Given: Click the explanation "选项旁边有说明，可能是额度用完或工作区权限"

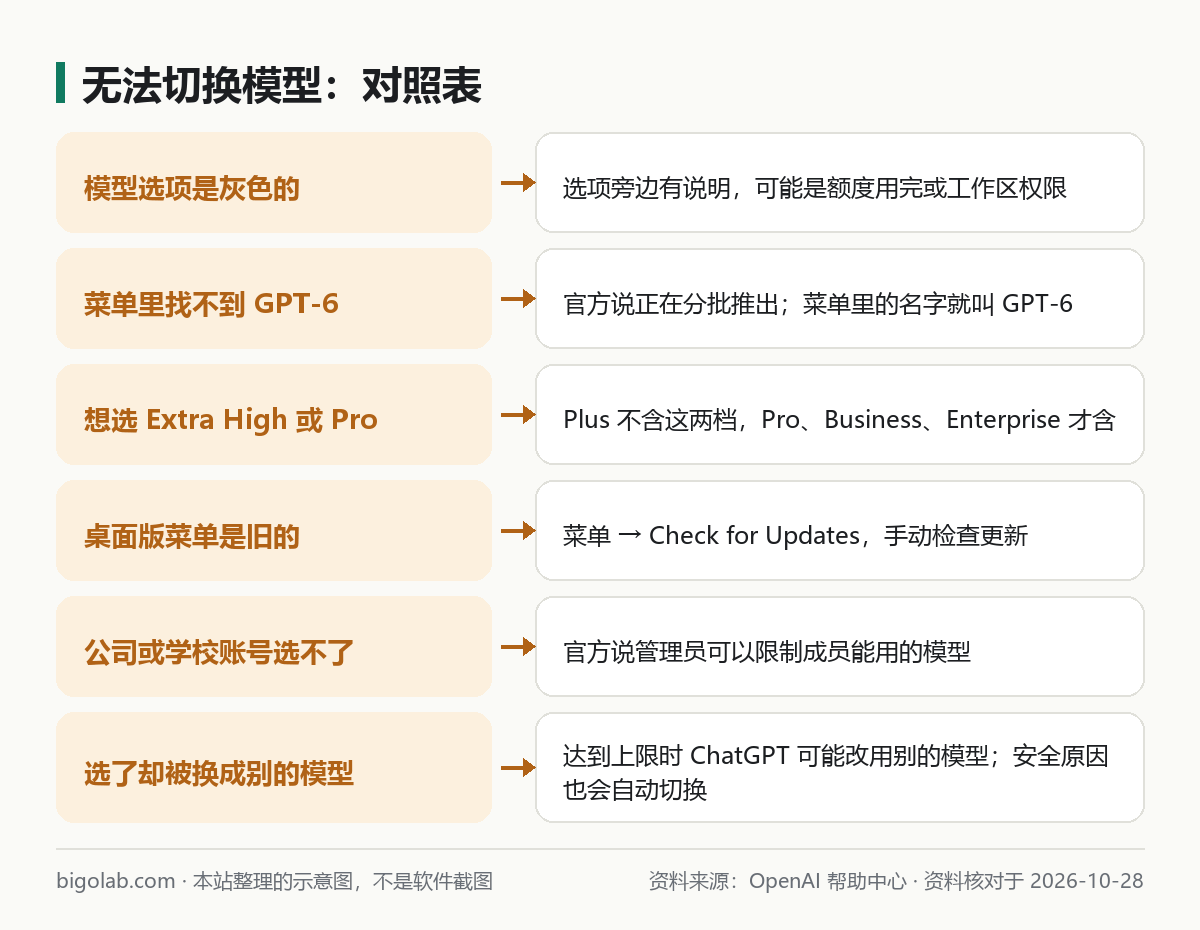Looking at the screenshot, I should click(x=815, y=188).
